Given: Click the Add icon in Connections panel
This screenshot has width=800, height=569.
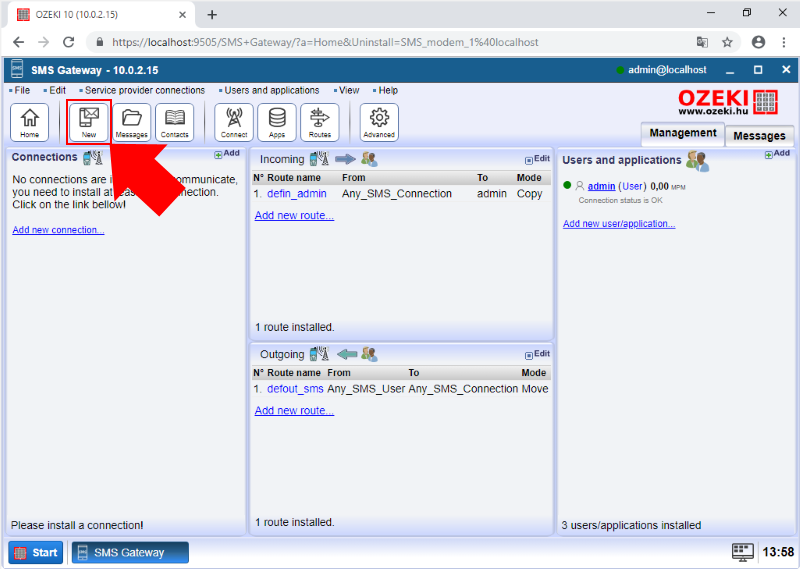Looking at the screenshot, I should click(227, 153).
